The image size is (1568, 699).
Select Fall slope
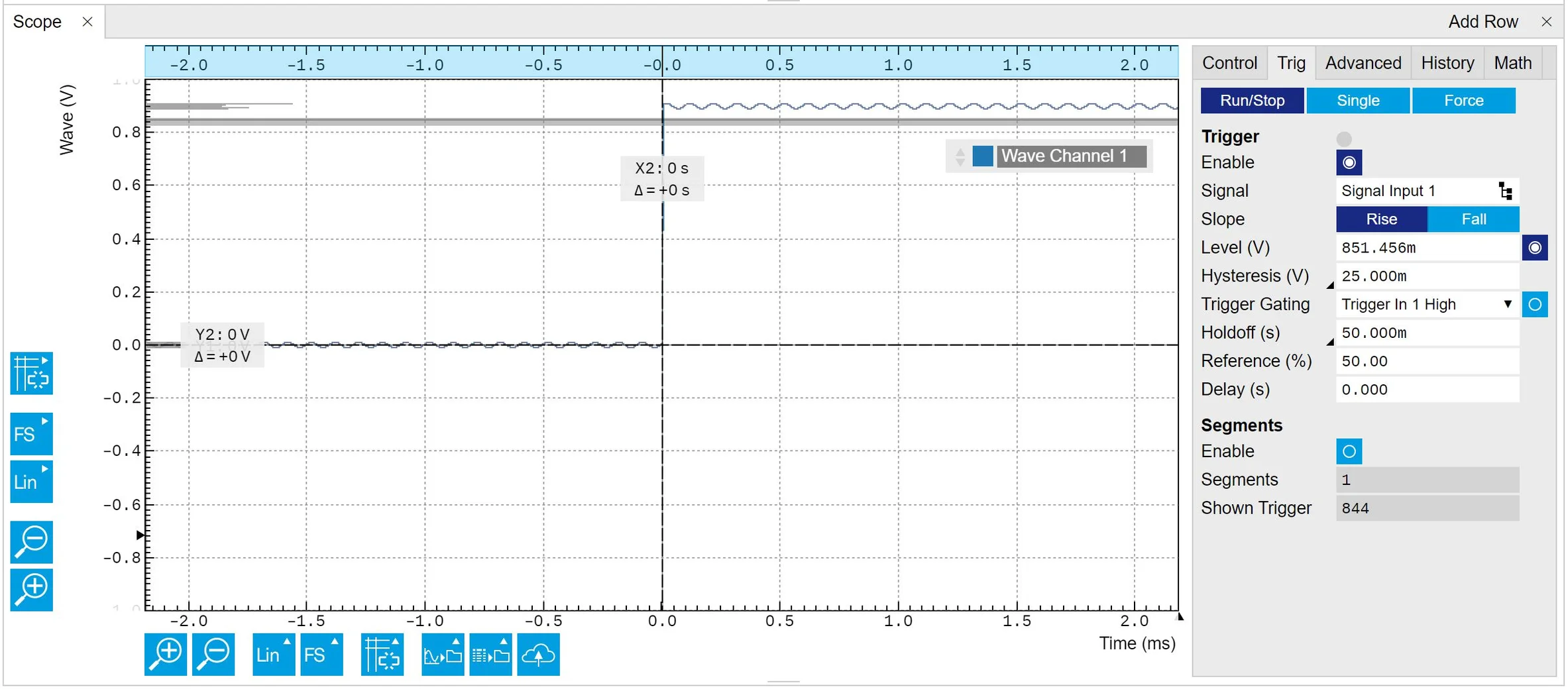pyautogui.click(x=1473, y=219)
